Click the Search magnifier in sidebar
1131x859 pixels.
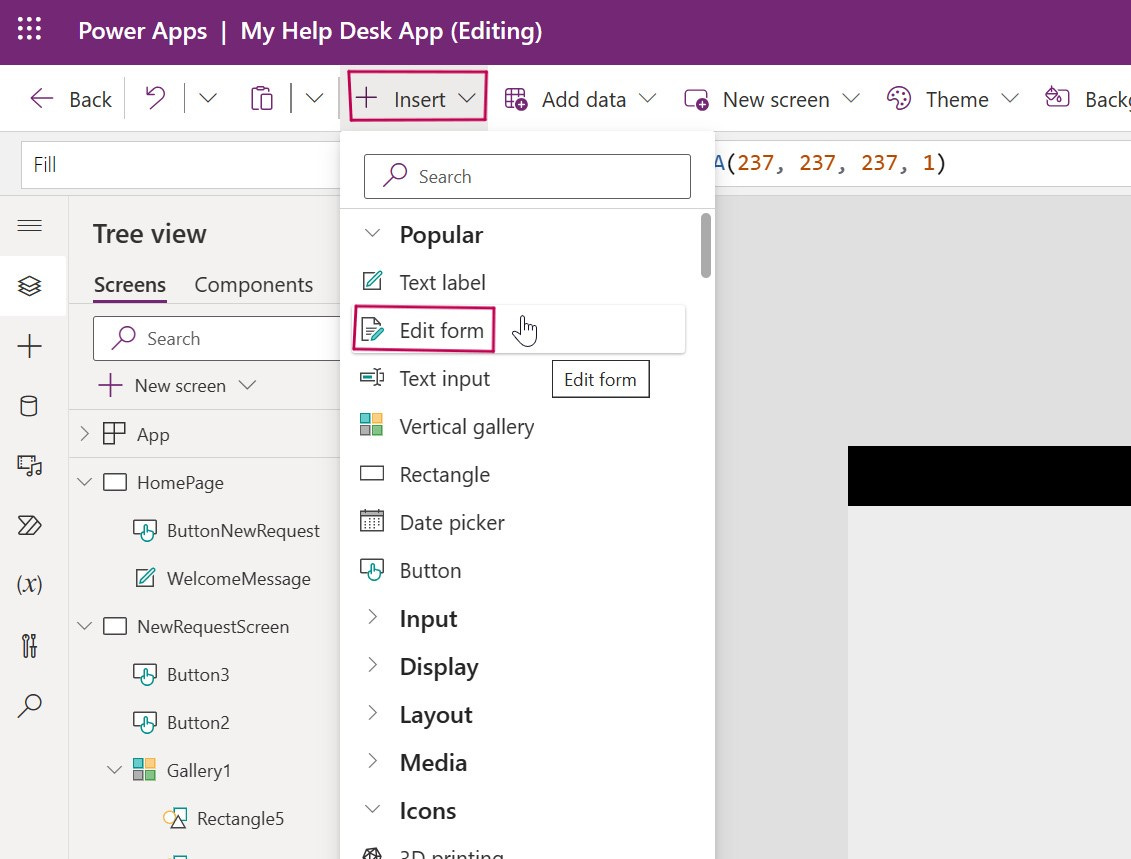pyautogui.click(x=30, y=705)
